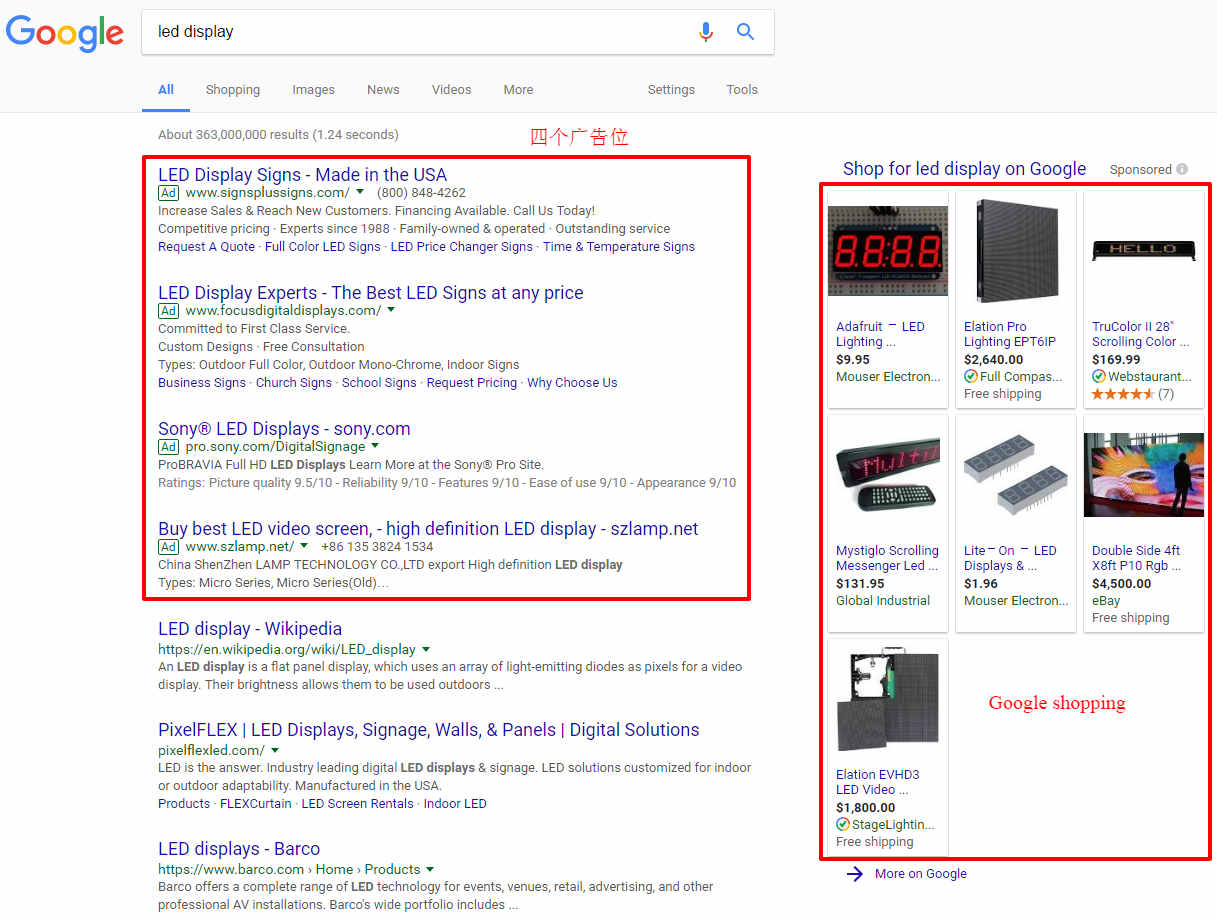Click the Sponsored info icon
The width and height of the screenshot is (1217, 921).
(1182, 169)
